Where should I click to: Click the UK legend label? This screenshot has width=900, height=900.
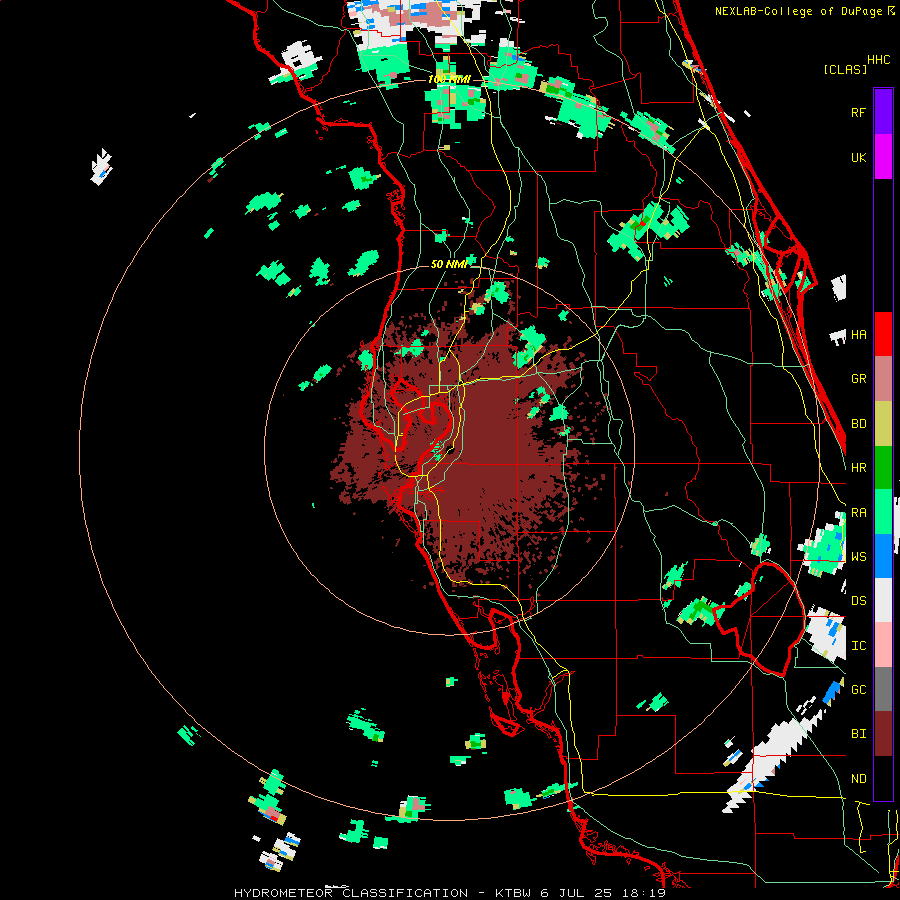point(858,157)
